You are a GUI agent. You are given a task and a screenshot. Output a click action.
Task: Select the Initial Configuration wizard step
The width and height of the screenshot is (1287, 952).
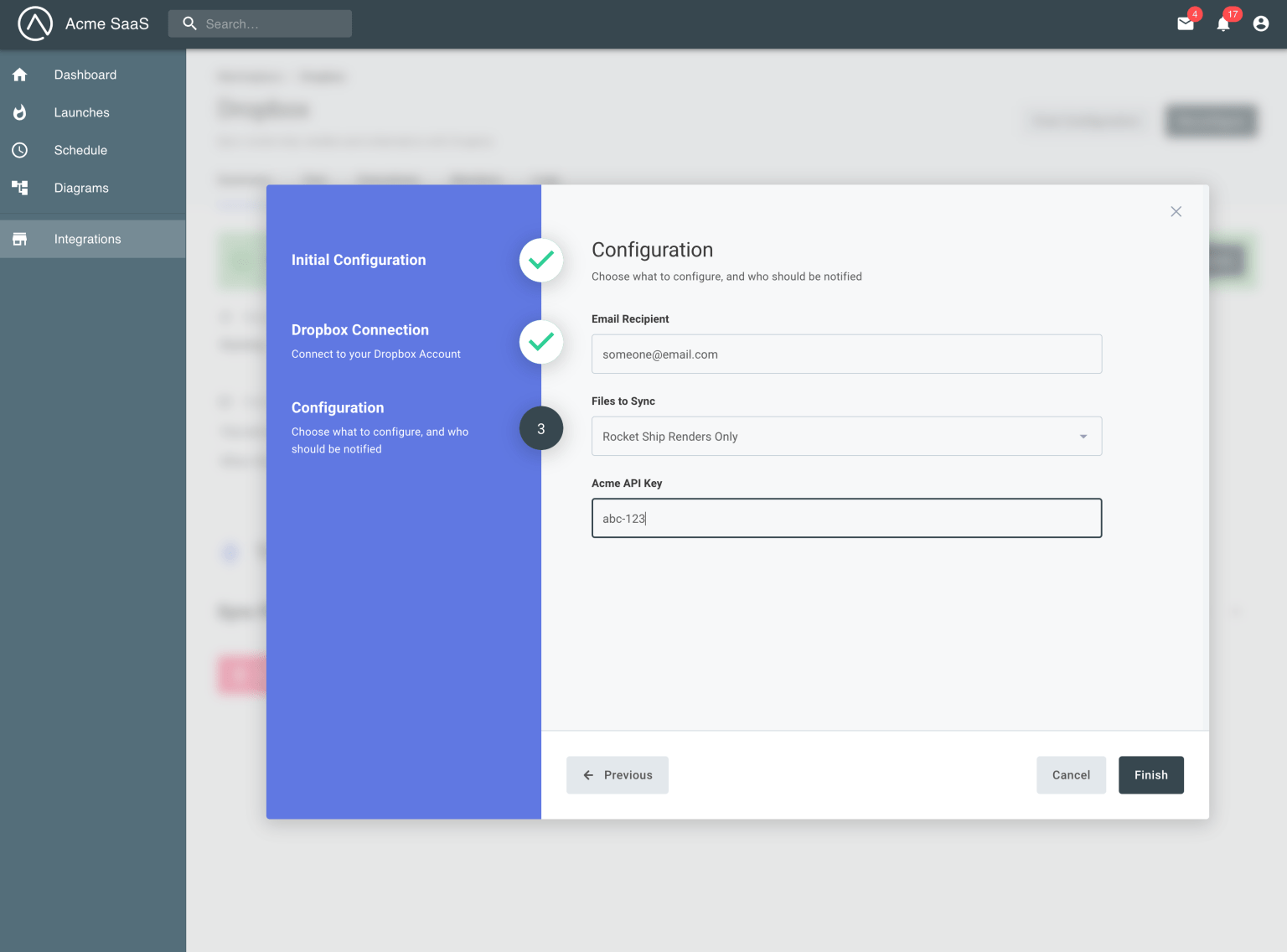point(359,260)
